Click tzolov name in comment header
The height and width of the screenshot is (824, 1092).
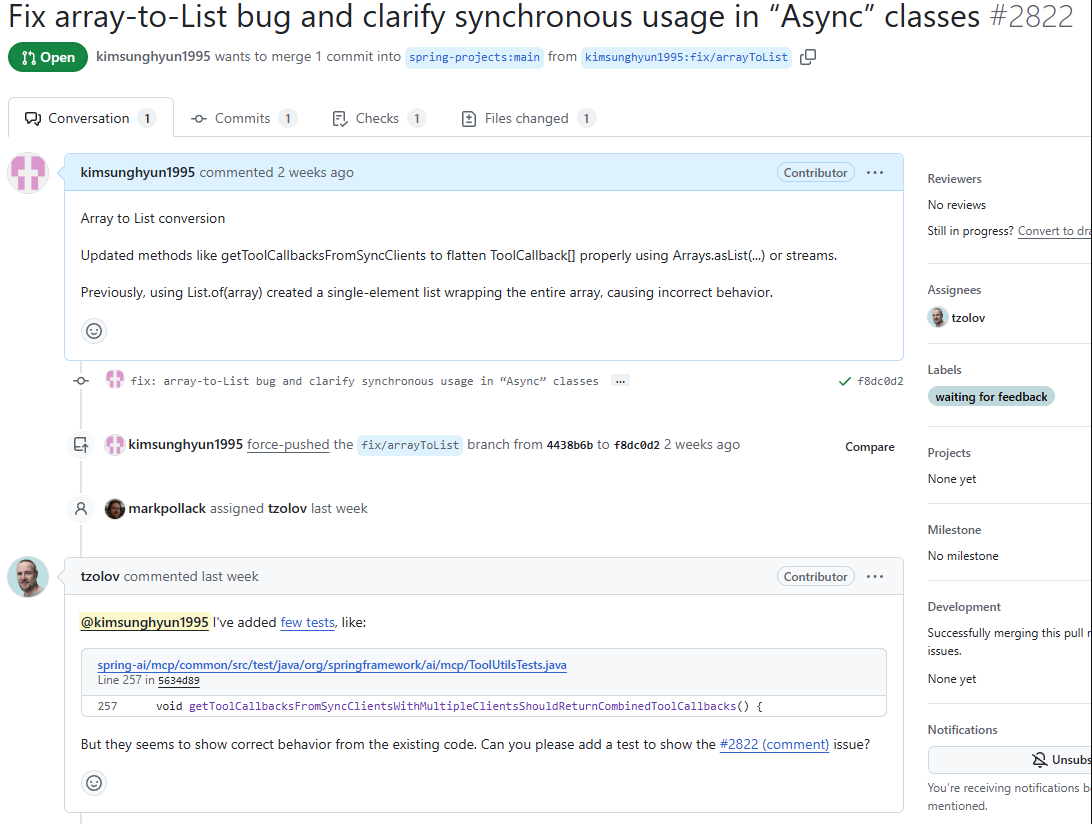[100, 576]
